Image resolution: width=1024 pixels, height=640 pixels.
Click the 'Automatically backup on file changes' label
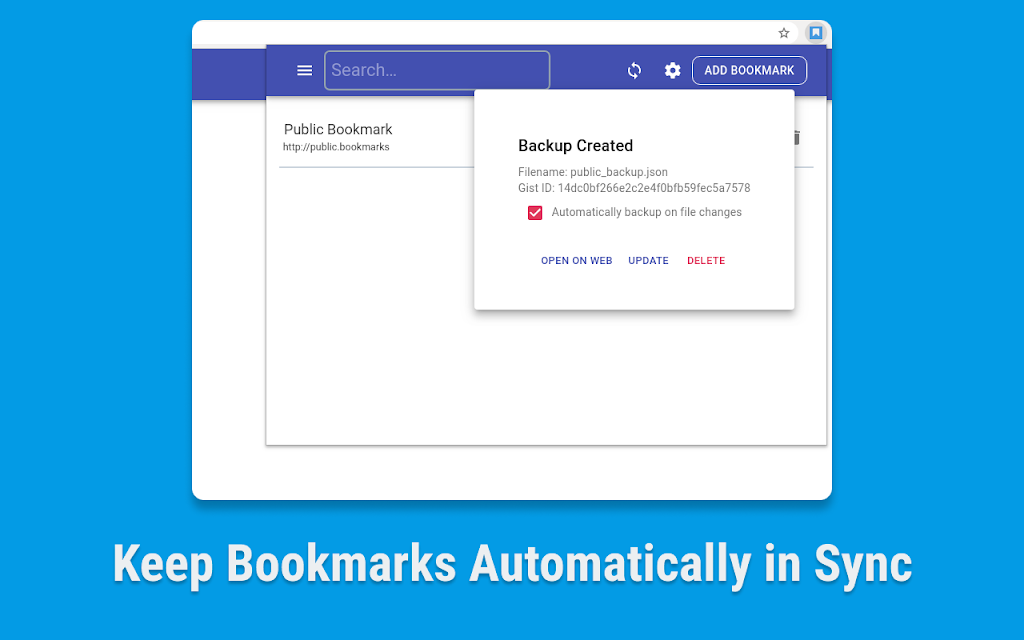click(x=647, y=212)
